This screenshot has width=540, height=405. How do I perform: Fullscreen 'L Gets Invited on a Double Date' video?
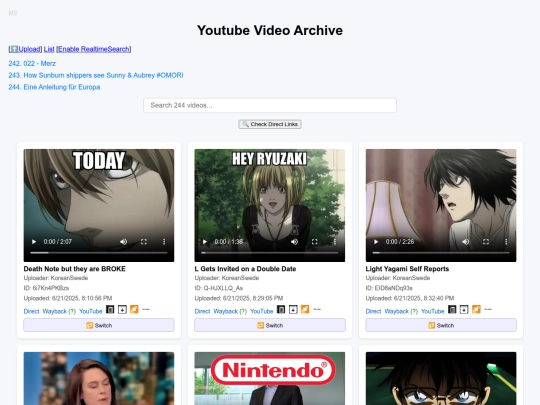[314, 242]
